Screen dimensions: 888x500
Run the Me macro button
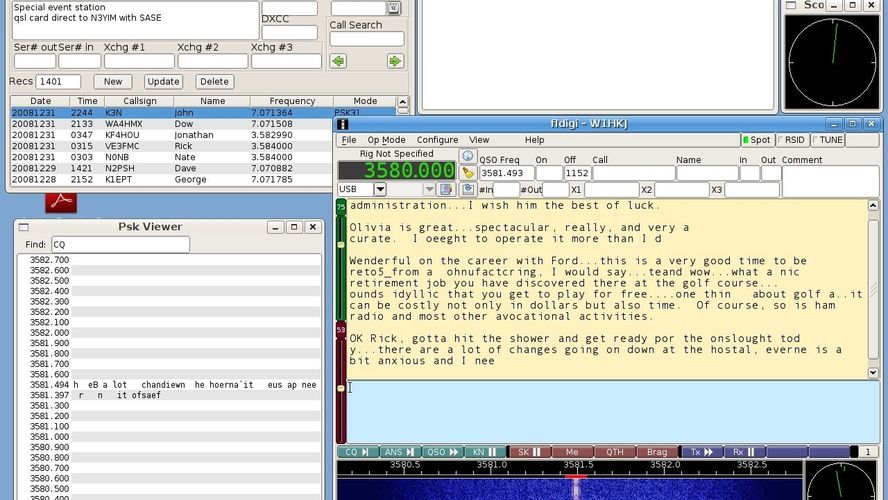(572, 452)
